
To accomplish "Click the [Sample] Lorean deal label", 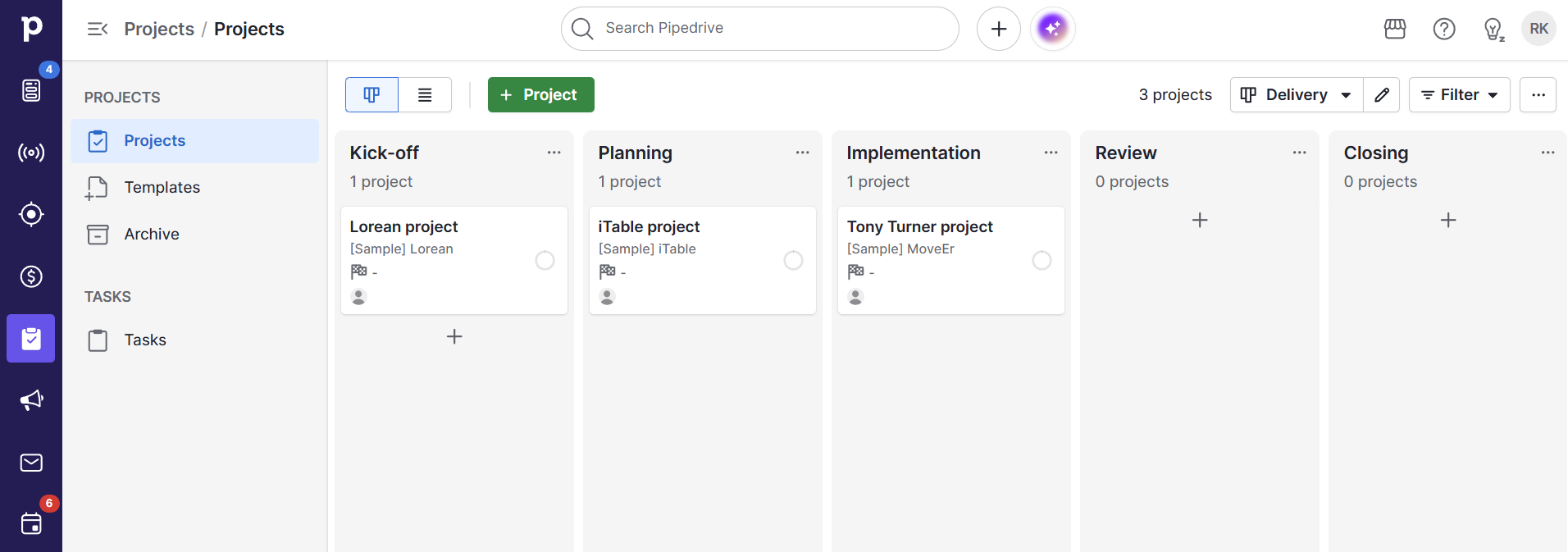I will coord(401,249).
